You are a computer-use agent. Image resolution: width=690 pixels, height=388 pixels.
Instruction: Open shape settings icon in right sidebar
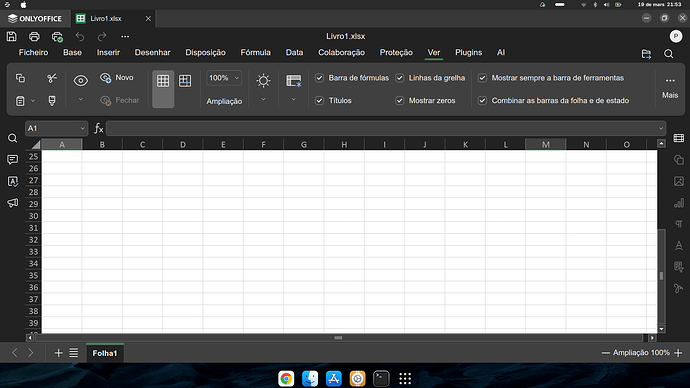click(679, 160)
